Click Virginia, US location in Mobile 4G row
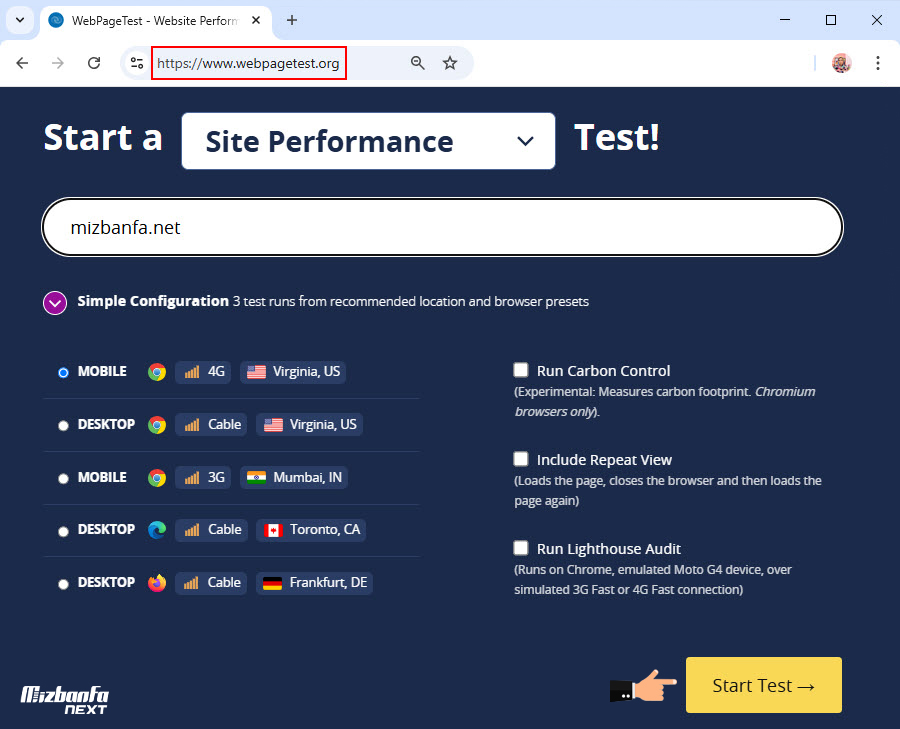This screenshot has height=729, width=900. [293, 372]
